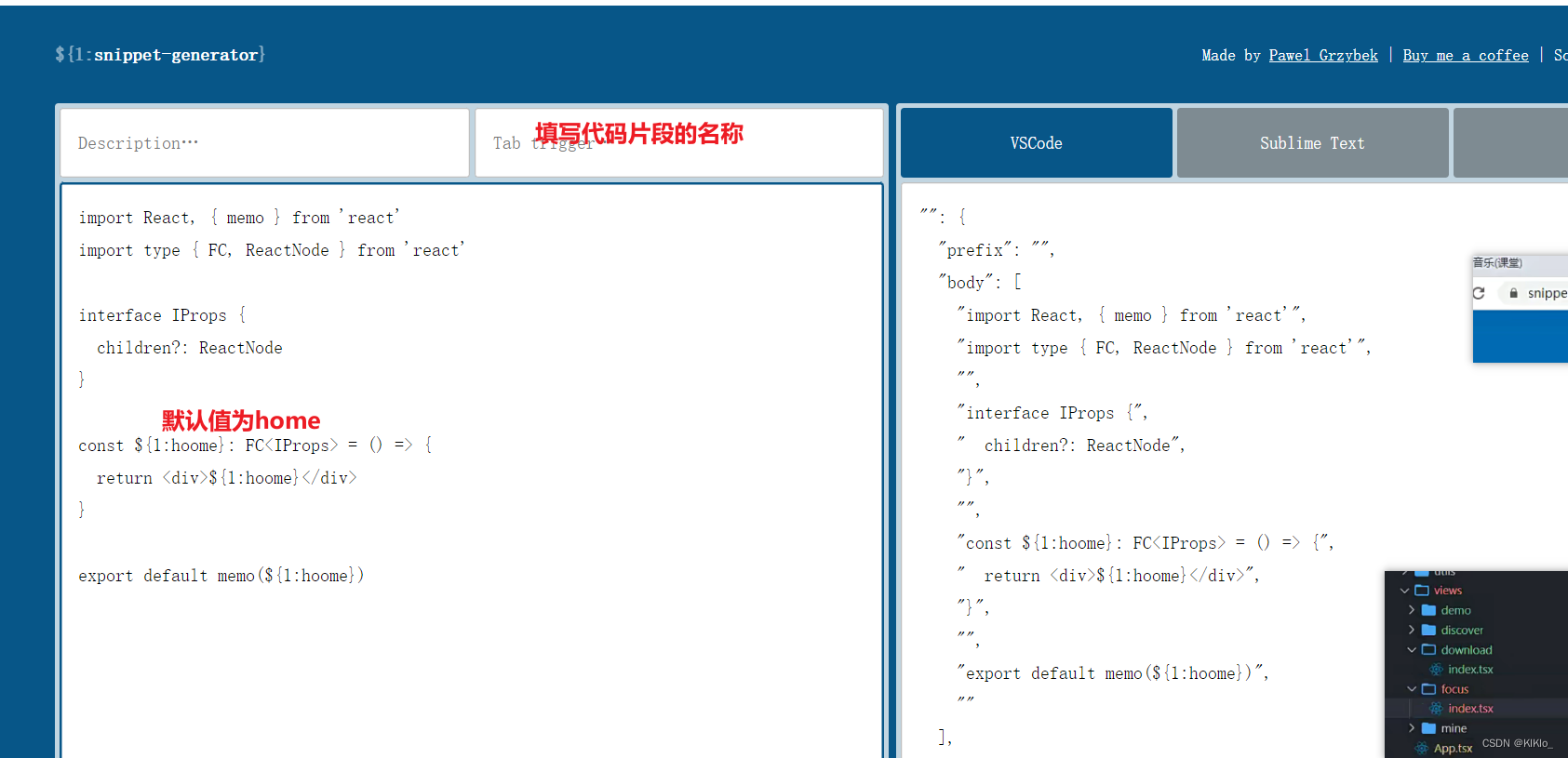Click the 'const ${1:hoome}: FC<IProps>' editor line
The height and width of the screenshot is (758, 1568).
255,445
